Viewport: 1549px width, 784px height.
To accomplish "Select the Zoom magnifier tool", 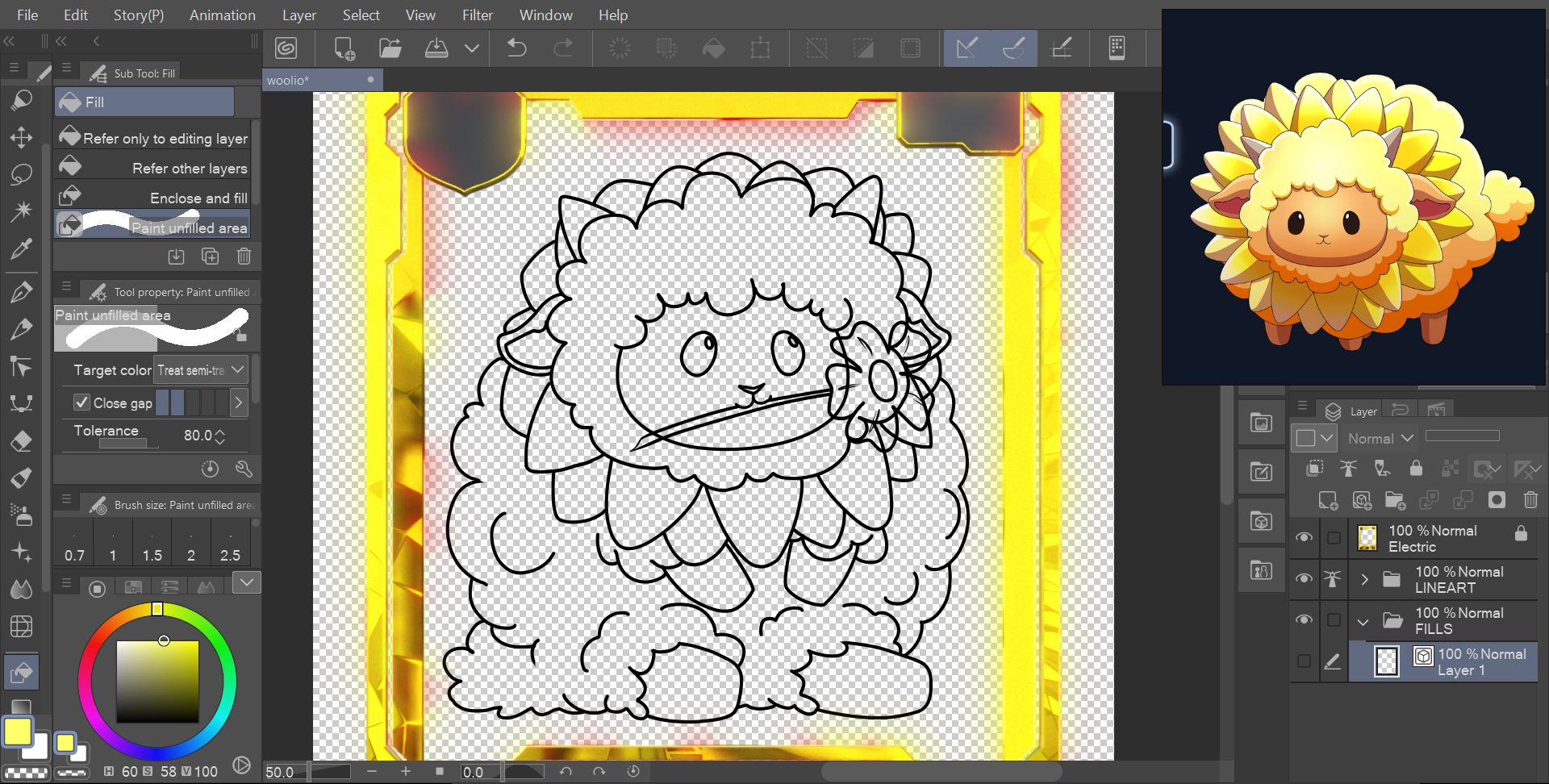I will [x=21, y=100].
